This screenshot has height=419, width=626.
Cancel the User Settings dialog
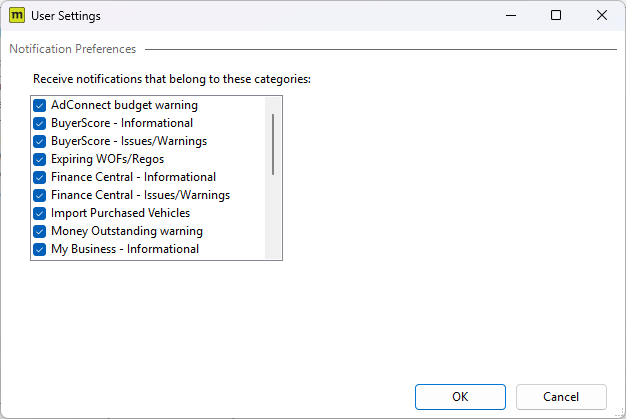point(561,397)
